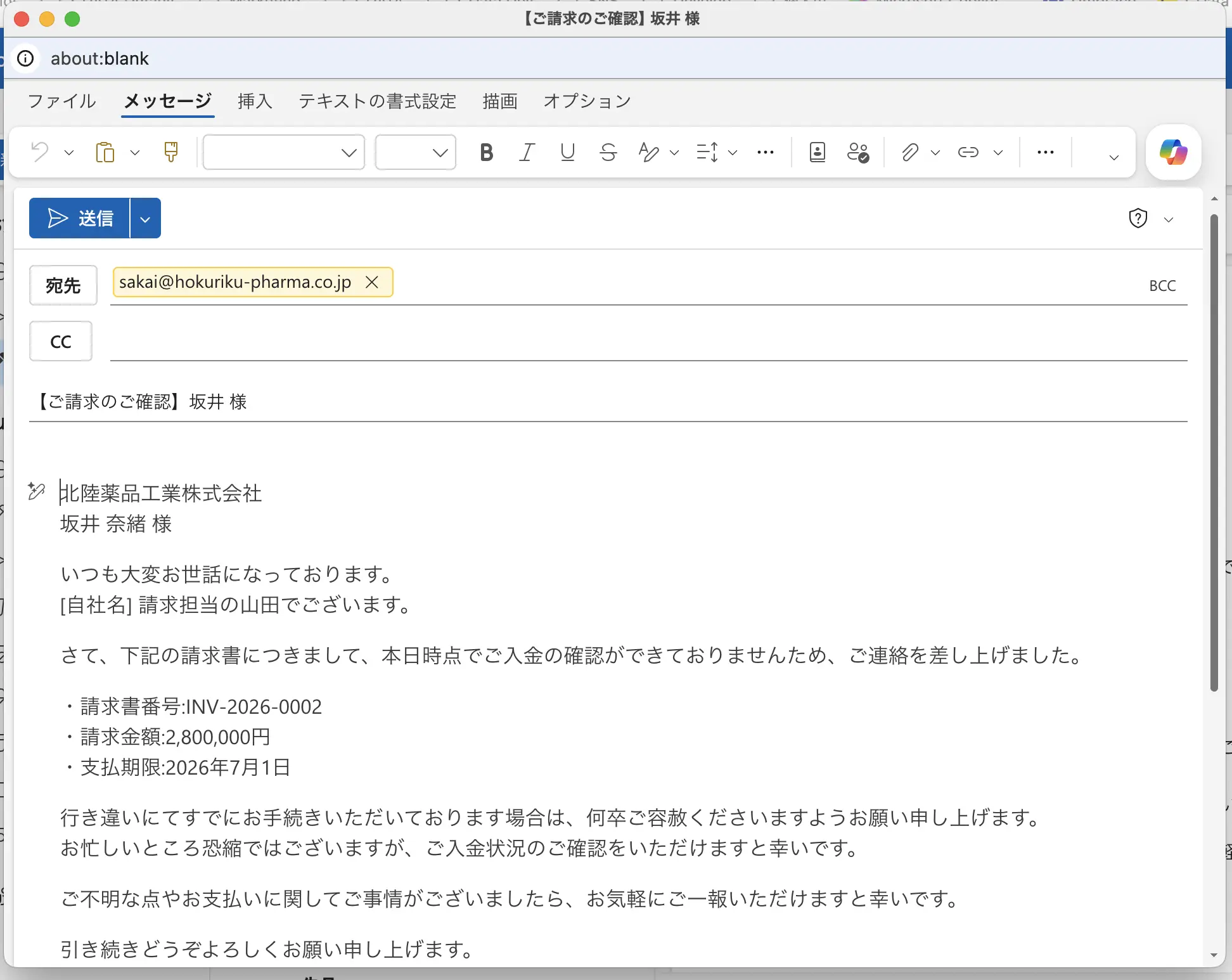
Task: Select the メッセージ tab
Action: [x=168, y=101]
